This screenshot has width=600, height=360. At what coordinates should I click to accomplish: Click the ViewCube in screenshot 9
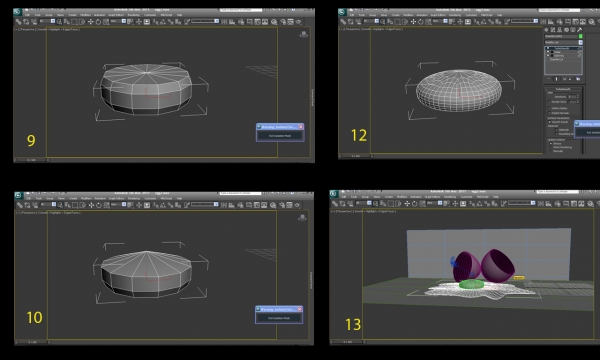coord(303,34)
